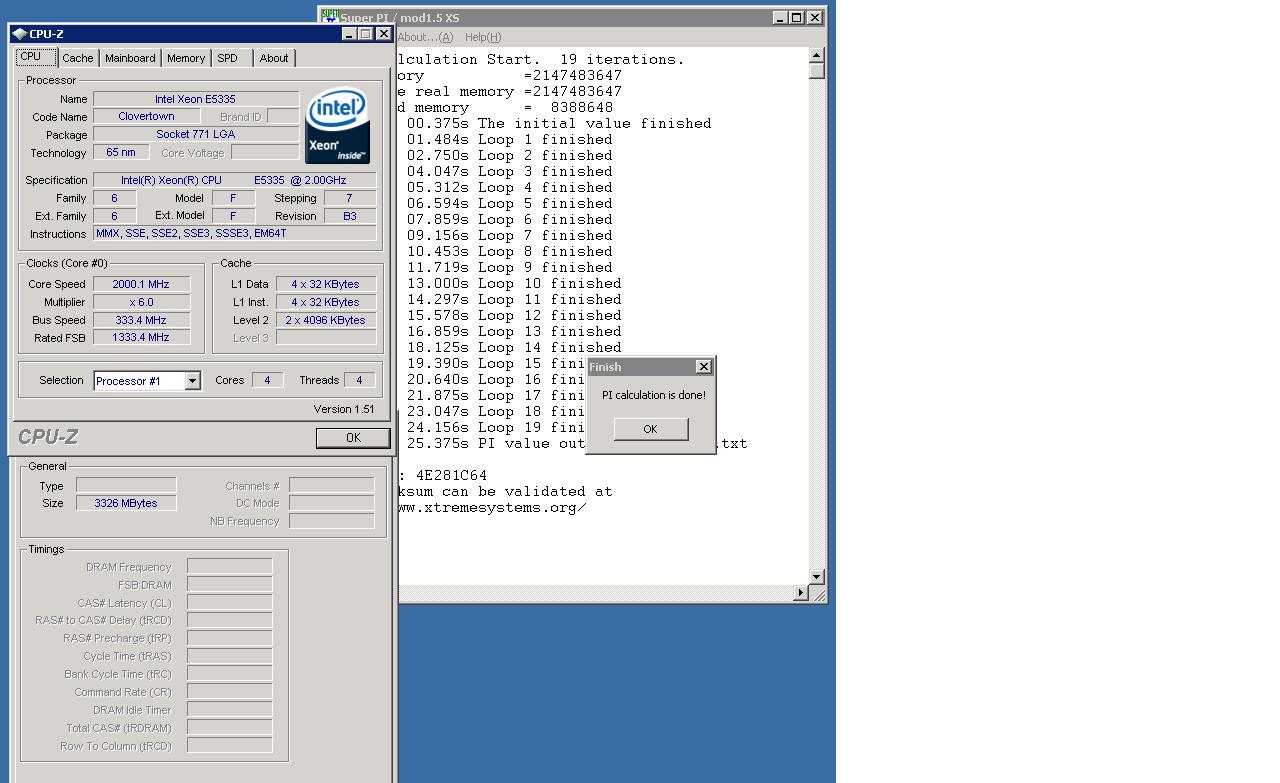
Task: Click the Super PI window resize grip
Action: point(819,594)
